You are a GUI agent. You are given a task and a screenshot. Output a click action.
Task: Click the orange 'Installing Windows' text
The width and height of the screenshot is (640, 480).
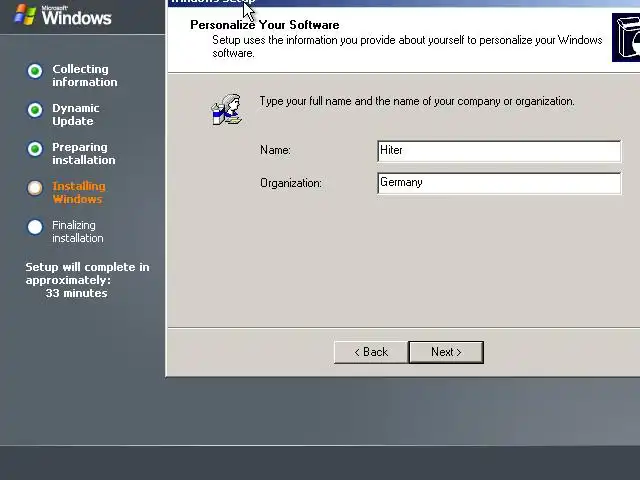point(79,193)
